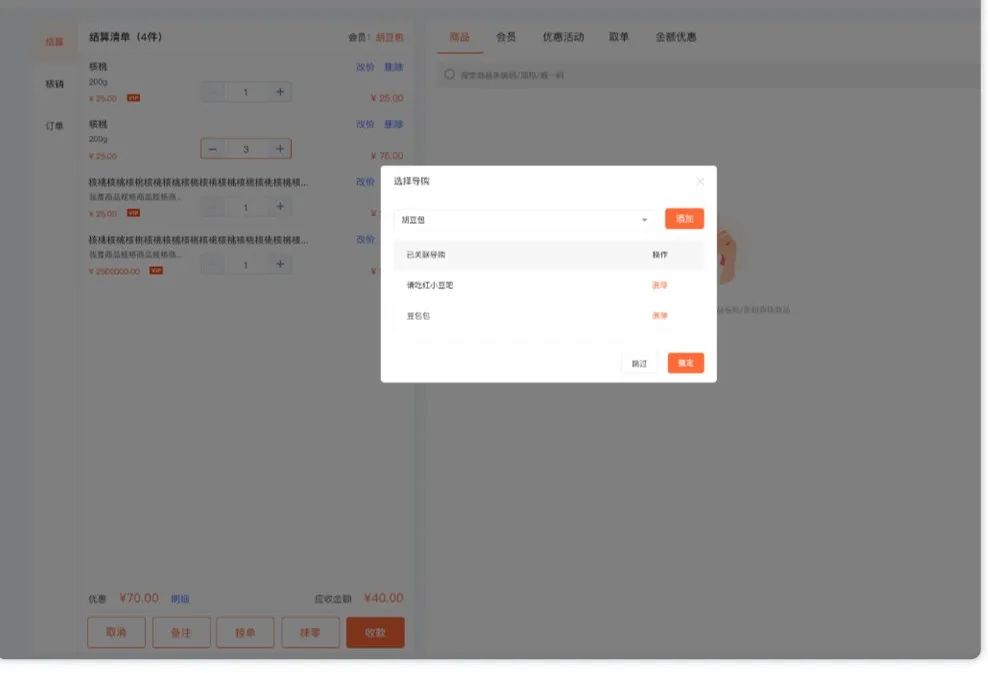
Task: Click the 跳过 button in dialog
Action: (x=639, y=363)
